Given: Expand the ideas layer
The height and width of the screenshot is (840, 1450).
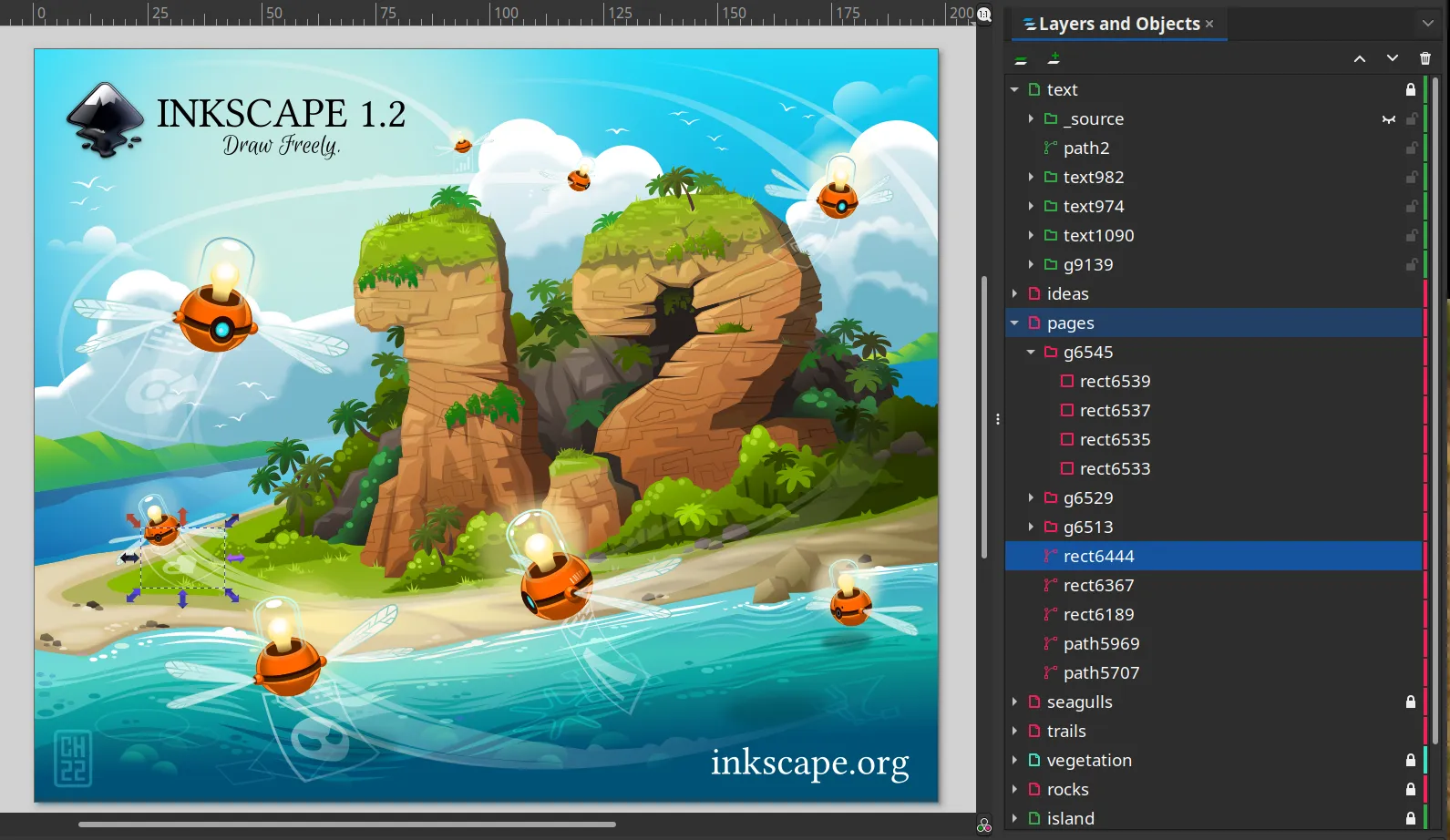Looking at the screenshot, I should (x=1014, y=293).
